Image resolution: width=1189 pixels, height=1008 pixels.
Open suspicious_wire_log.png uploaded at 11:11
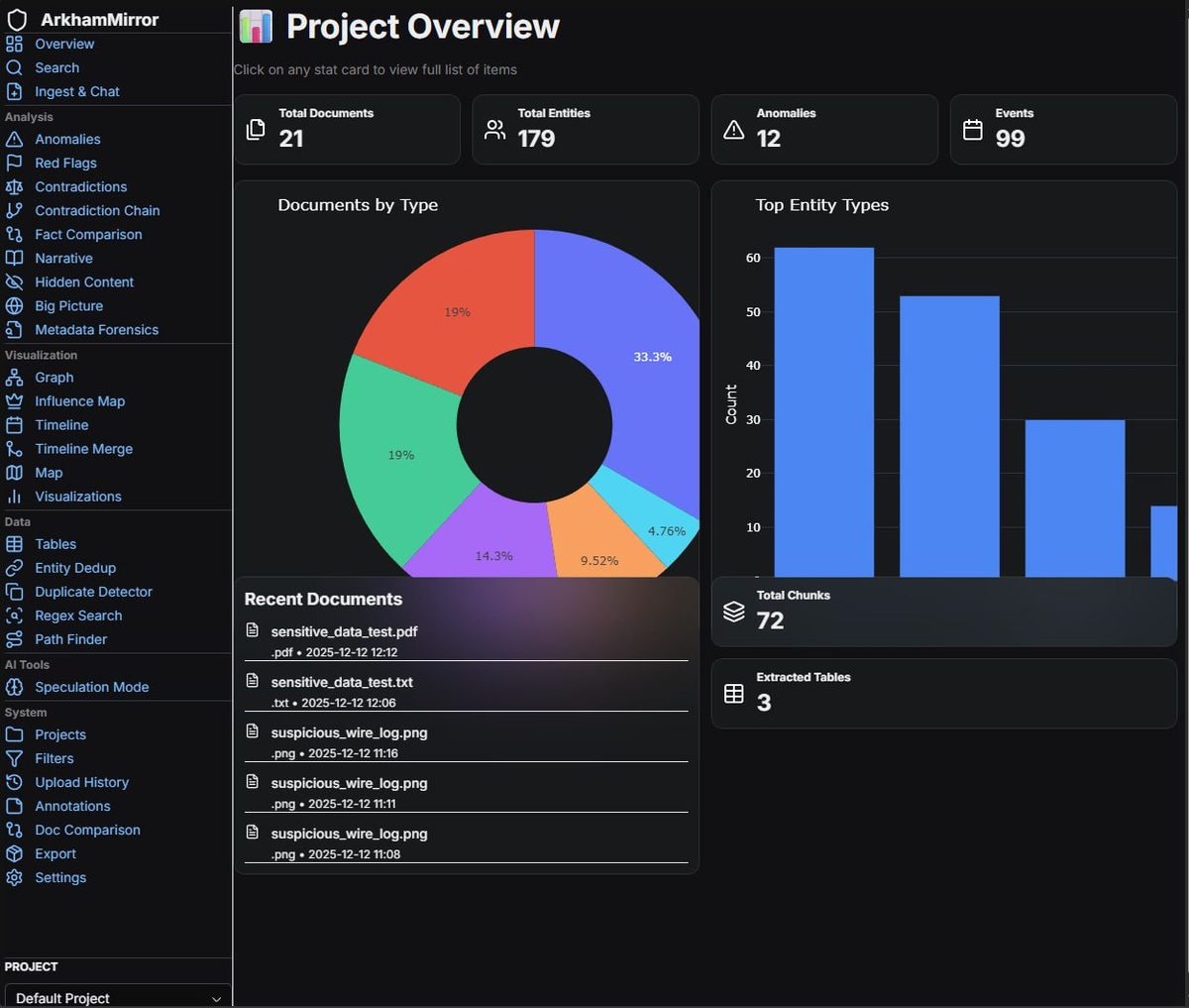466,792
